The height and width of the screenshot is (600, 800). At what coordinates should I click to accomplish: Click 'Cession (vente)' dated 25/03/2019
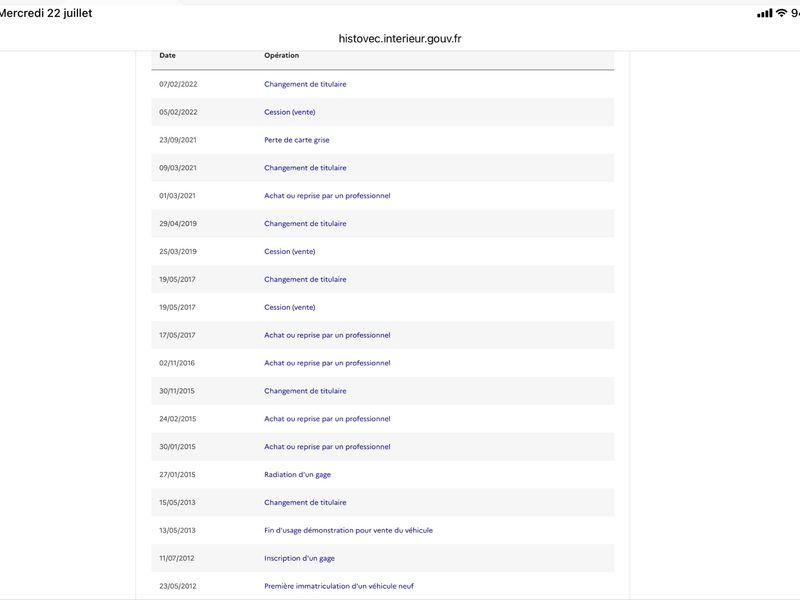point(289,252)
